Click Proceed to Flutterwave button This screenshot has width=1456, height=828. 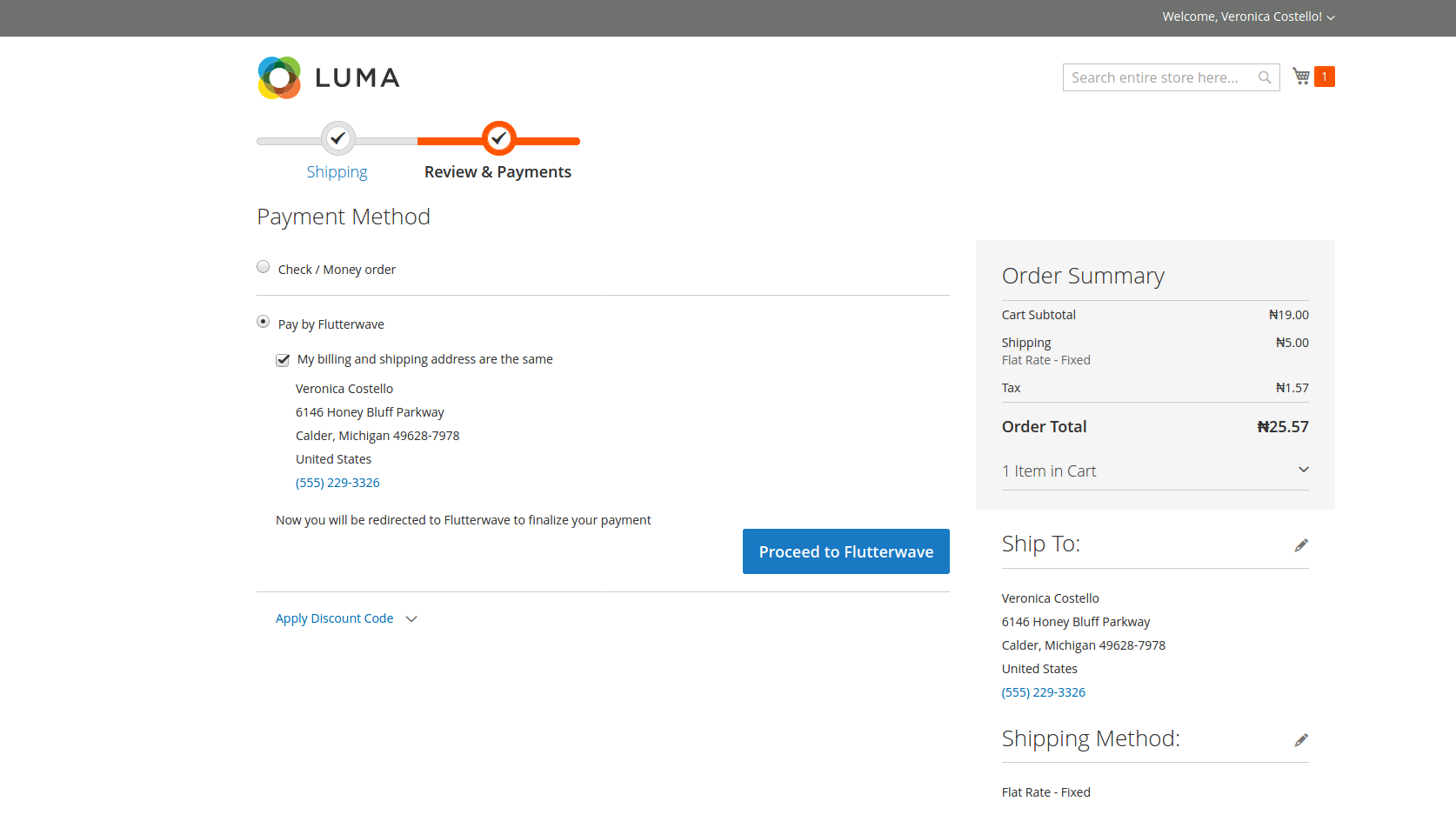845,551
